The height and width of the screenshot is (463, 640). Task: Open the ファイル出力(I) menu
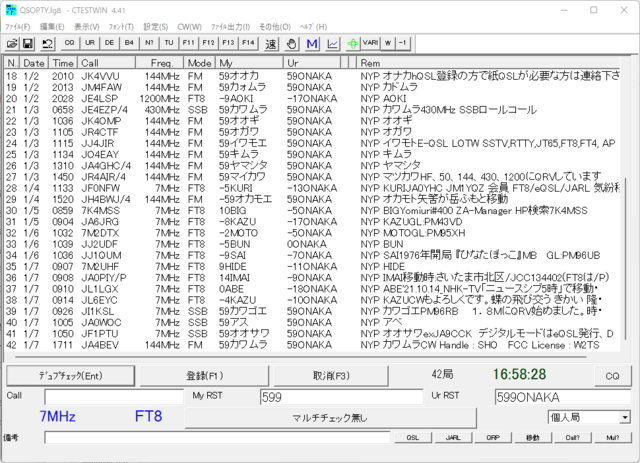click(x=230, y=27)
